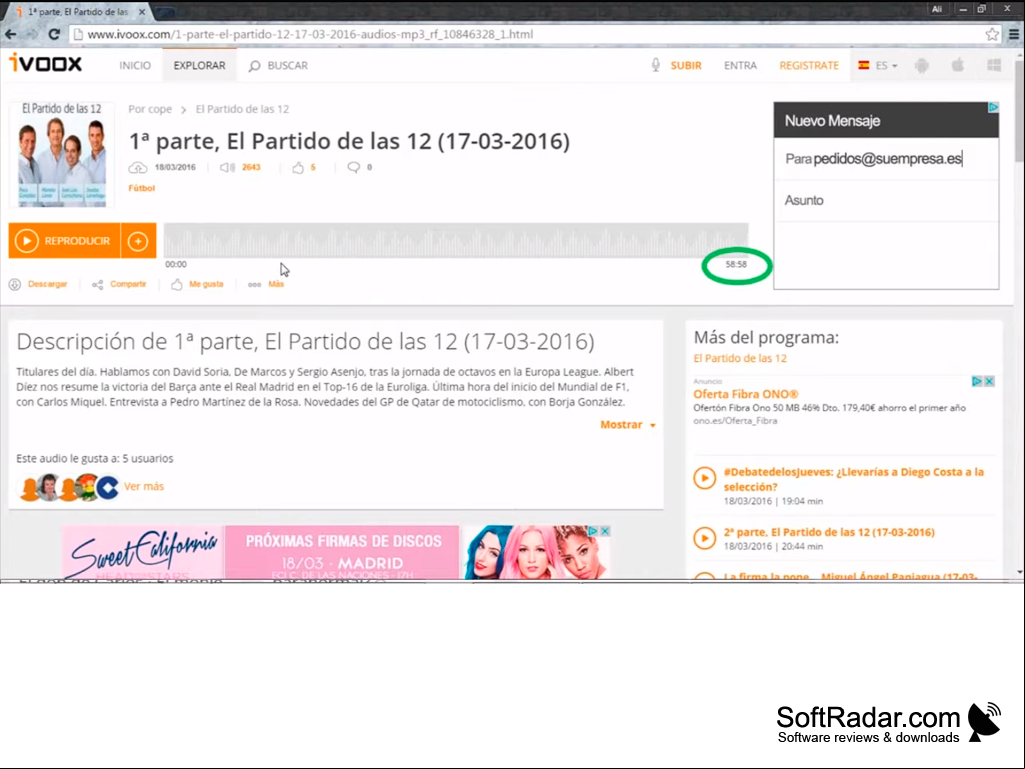This screenshot has width=1025, height=769.
Task: Click the iVoox logo
Action: pyautogui.click(x=46, y=63)
